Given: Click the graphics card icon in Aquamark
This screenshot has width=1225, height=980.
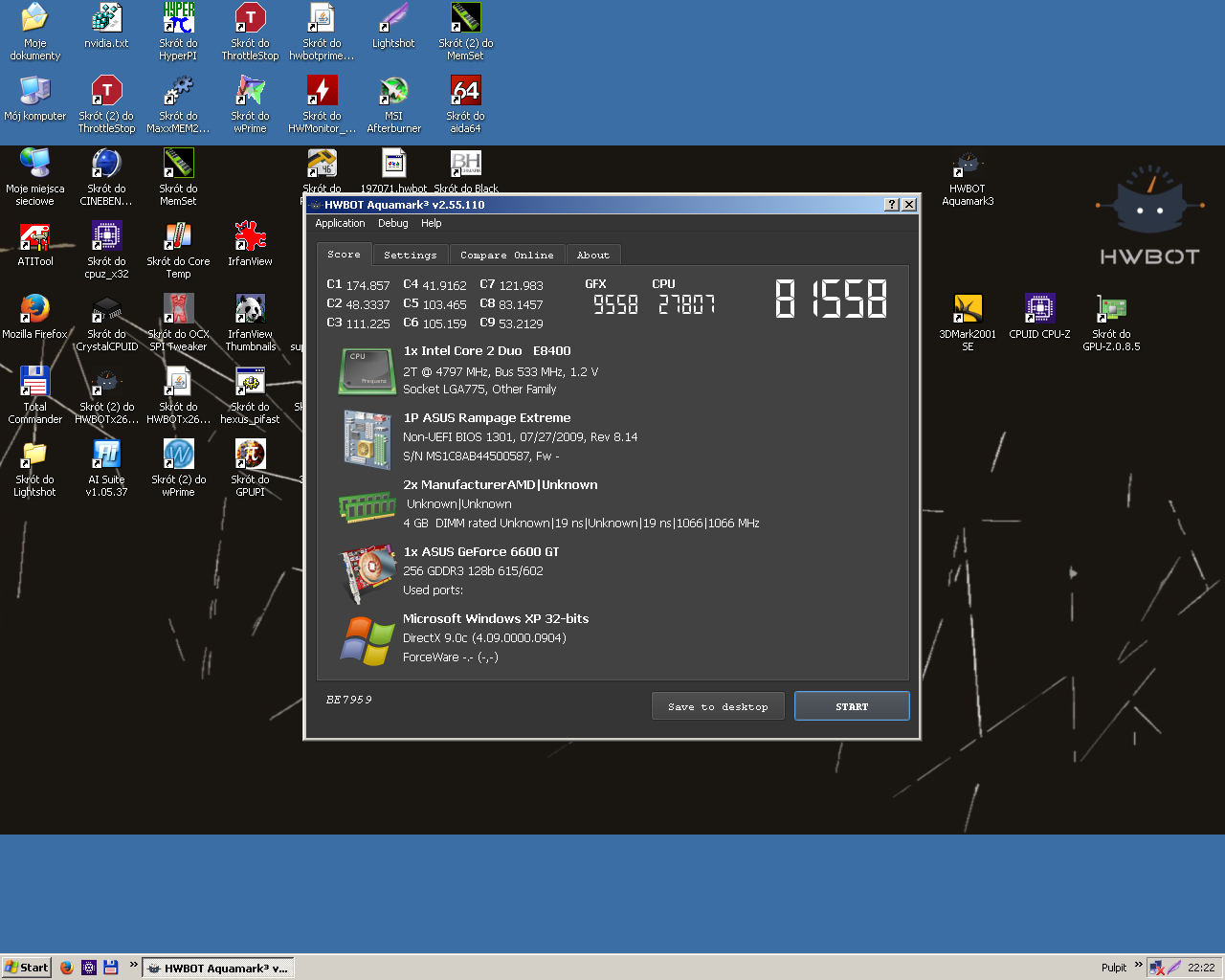Looking at the screenshot, I should coord(368,573).
